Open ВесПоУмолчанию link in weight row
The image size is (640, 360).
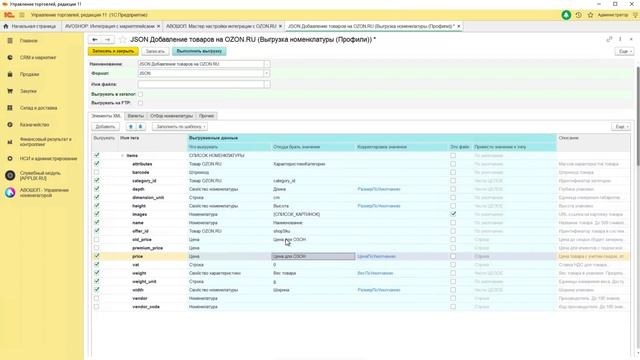point(375,273)
